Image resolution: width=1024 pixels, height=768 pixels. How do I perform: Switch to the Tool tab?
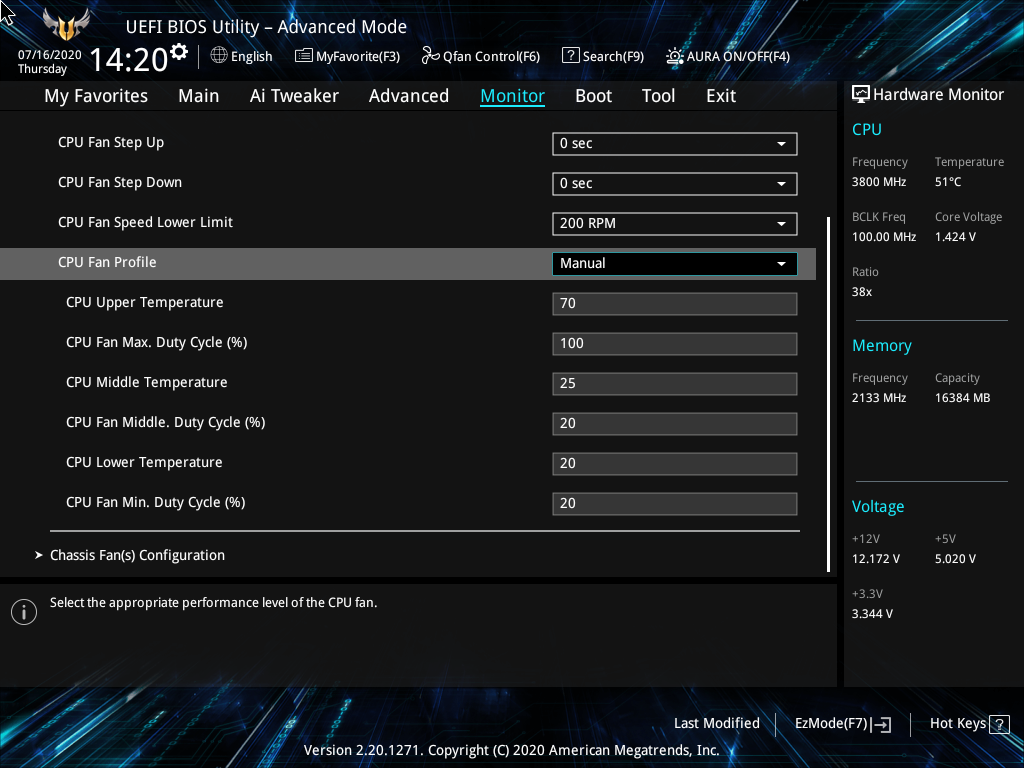click(658, 96)
